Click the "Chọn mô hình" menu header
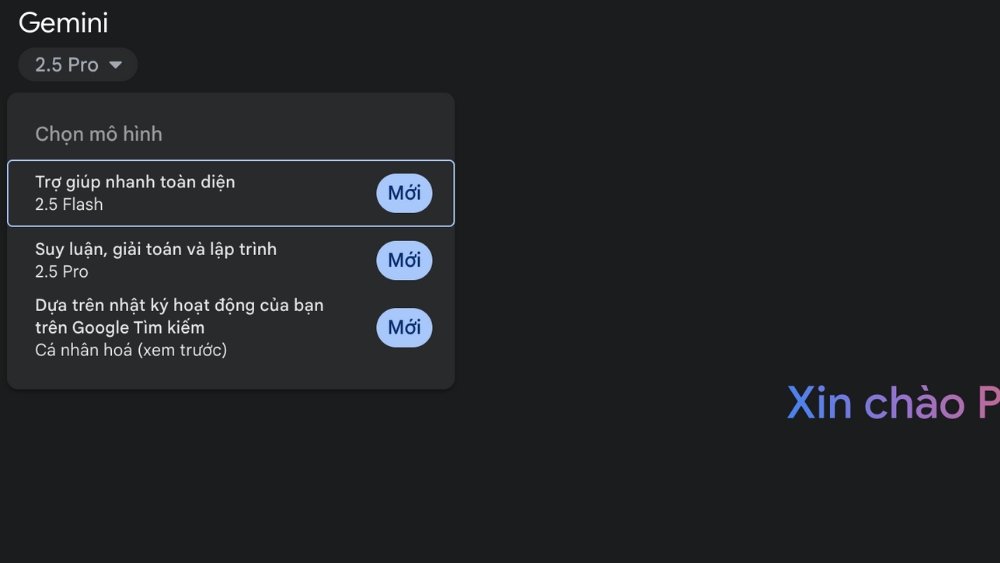The image size is (1000, 563). [x=98, y=134]
